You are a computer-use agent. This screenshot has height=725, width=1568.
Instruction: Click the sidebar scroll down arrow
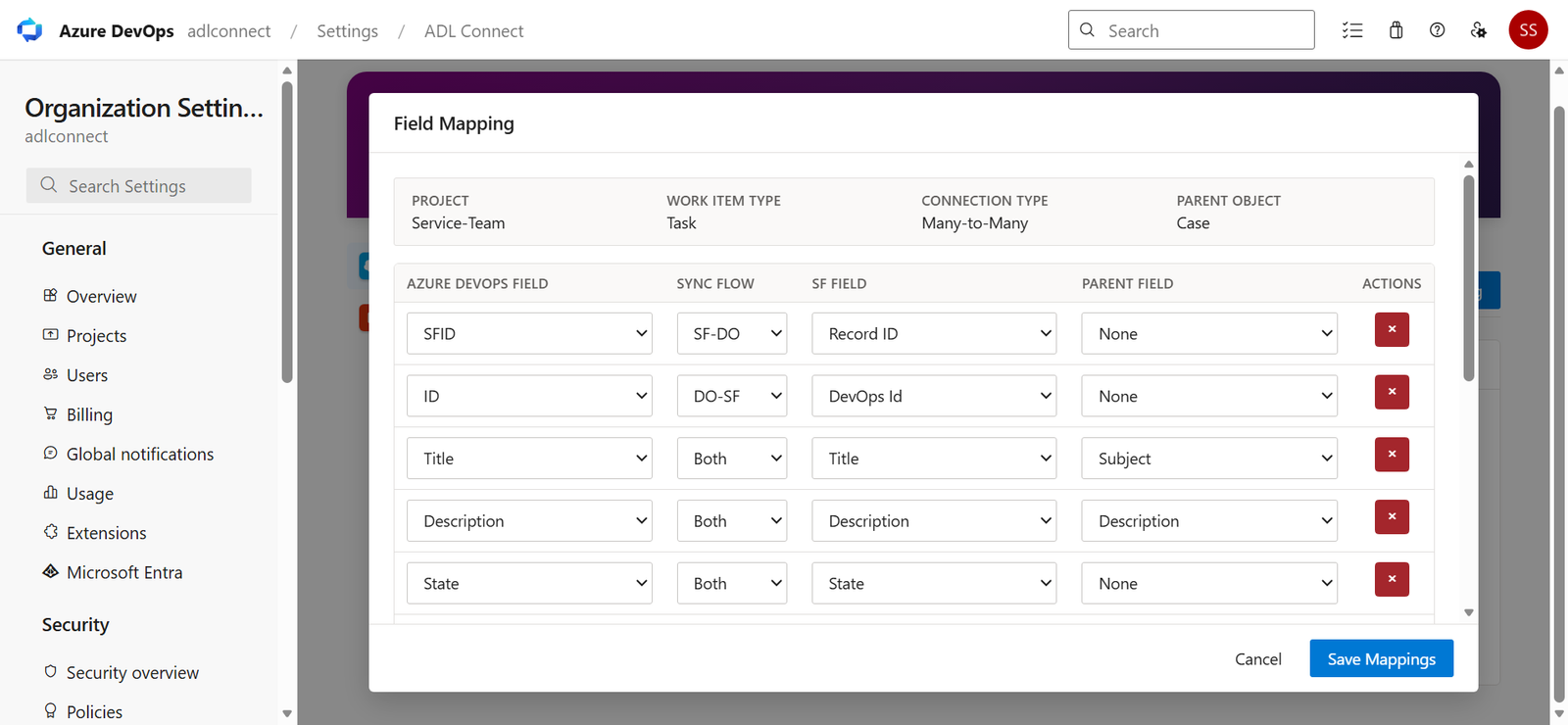pos(286,713)
